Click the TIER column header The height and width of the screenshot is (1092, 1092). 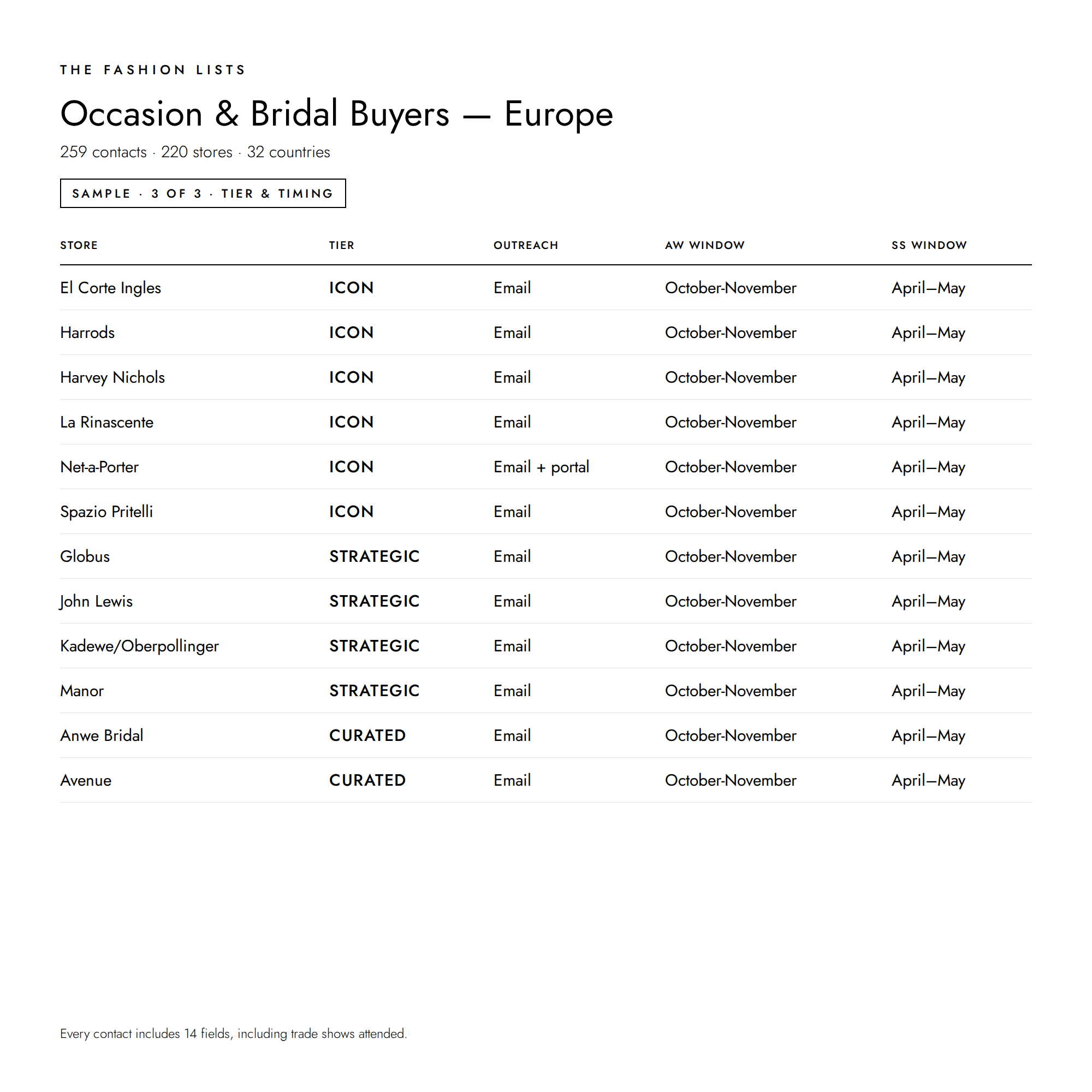[342, 245]
